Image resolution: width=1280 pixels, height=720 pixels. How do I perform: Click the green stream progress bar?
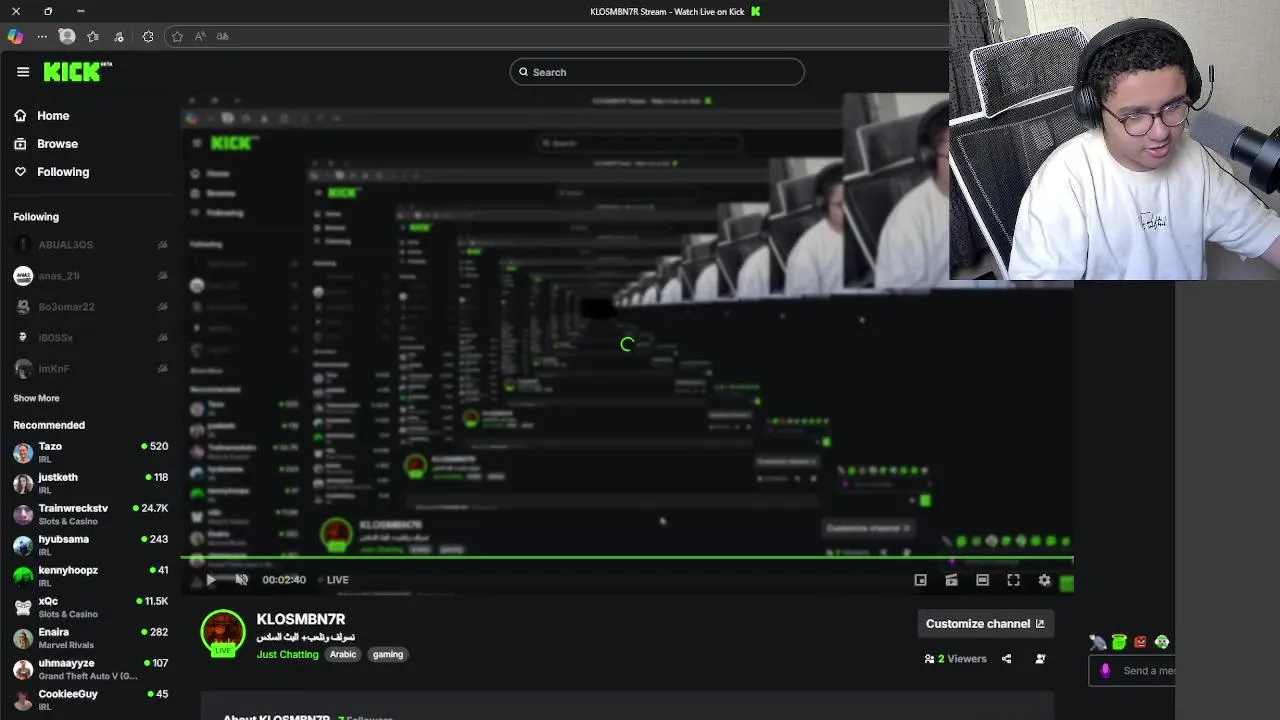(627, 558)
